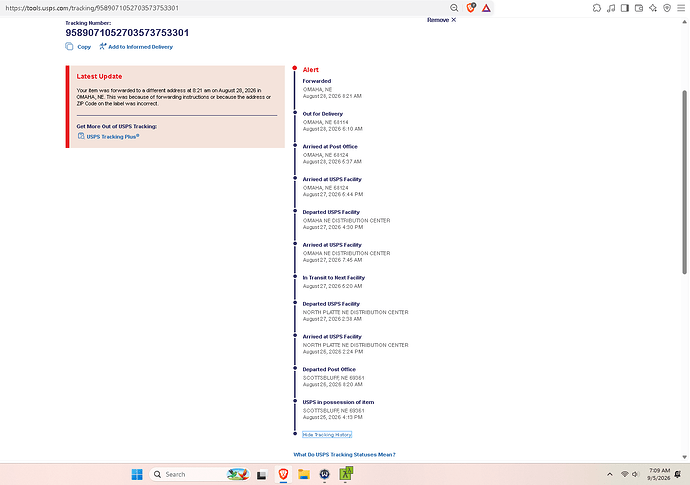
Task: Click Add to Informed Delivery link text
Action: click(140, 47)
